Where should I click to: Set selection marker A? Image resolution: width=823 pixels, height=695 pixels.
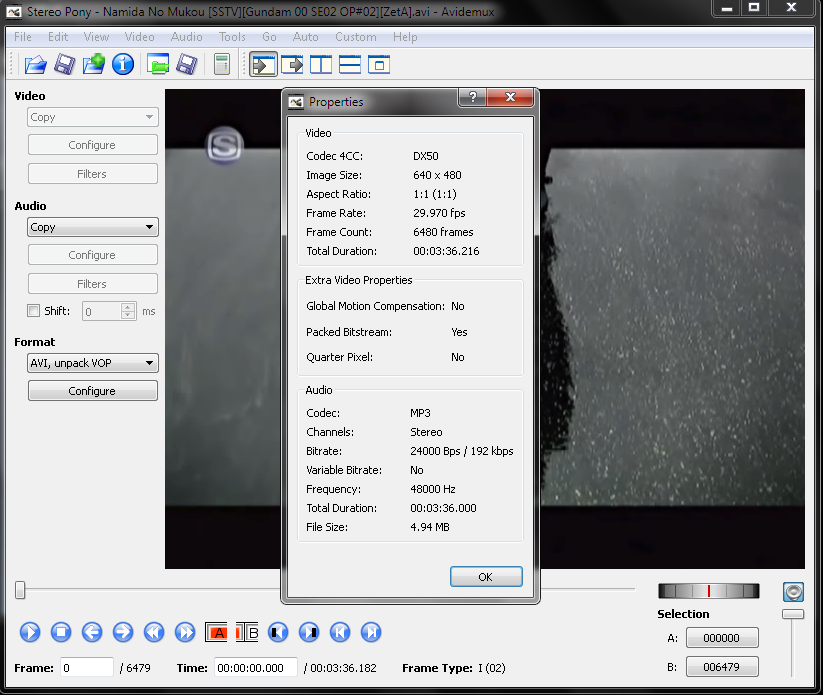pyautogui.click(x=216, y=632)
